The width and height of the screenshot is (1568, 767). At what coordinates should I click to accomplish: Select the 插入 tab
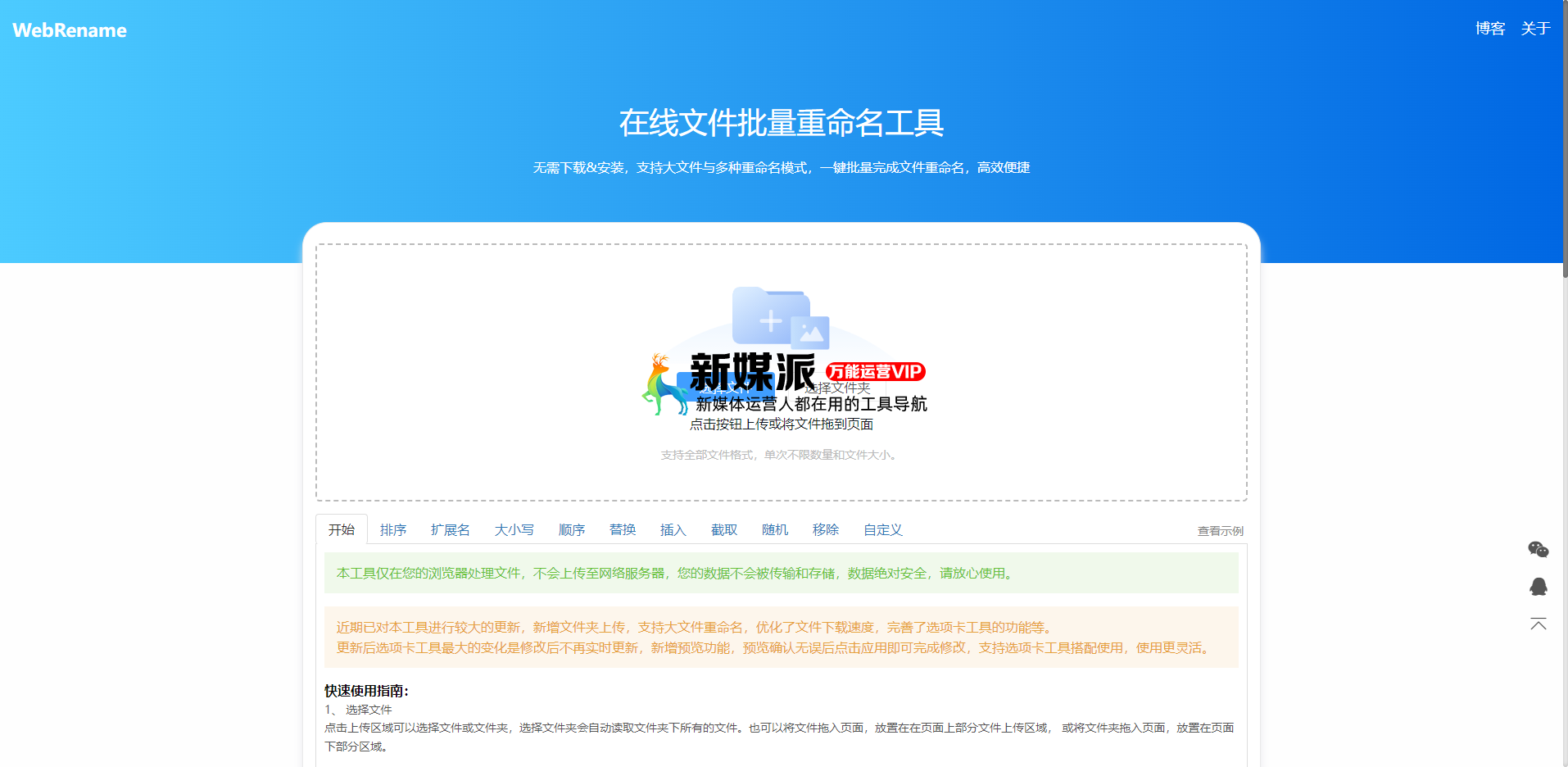(x=673, y=529)
